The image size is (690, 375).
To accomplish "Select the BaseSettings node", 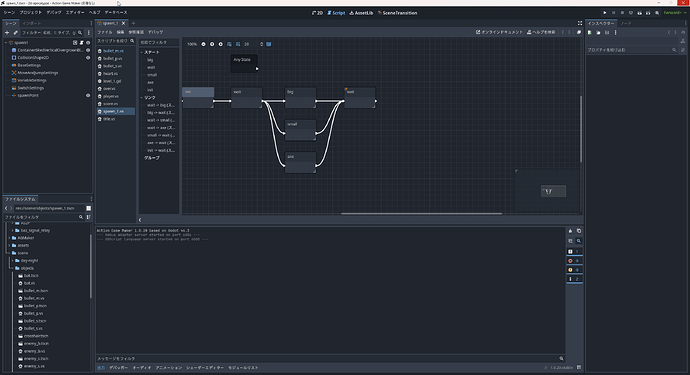I will tap(29, 65).
